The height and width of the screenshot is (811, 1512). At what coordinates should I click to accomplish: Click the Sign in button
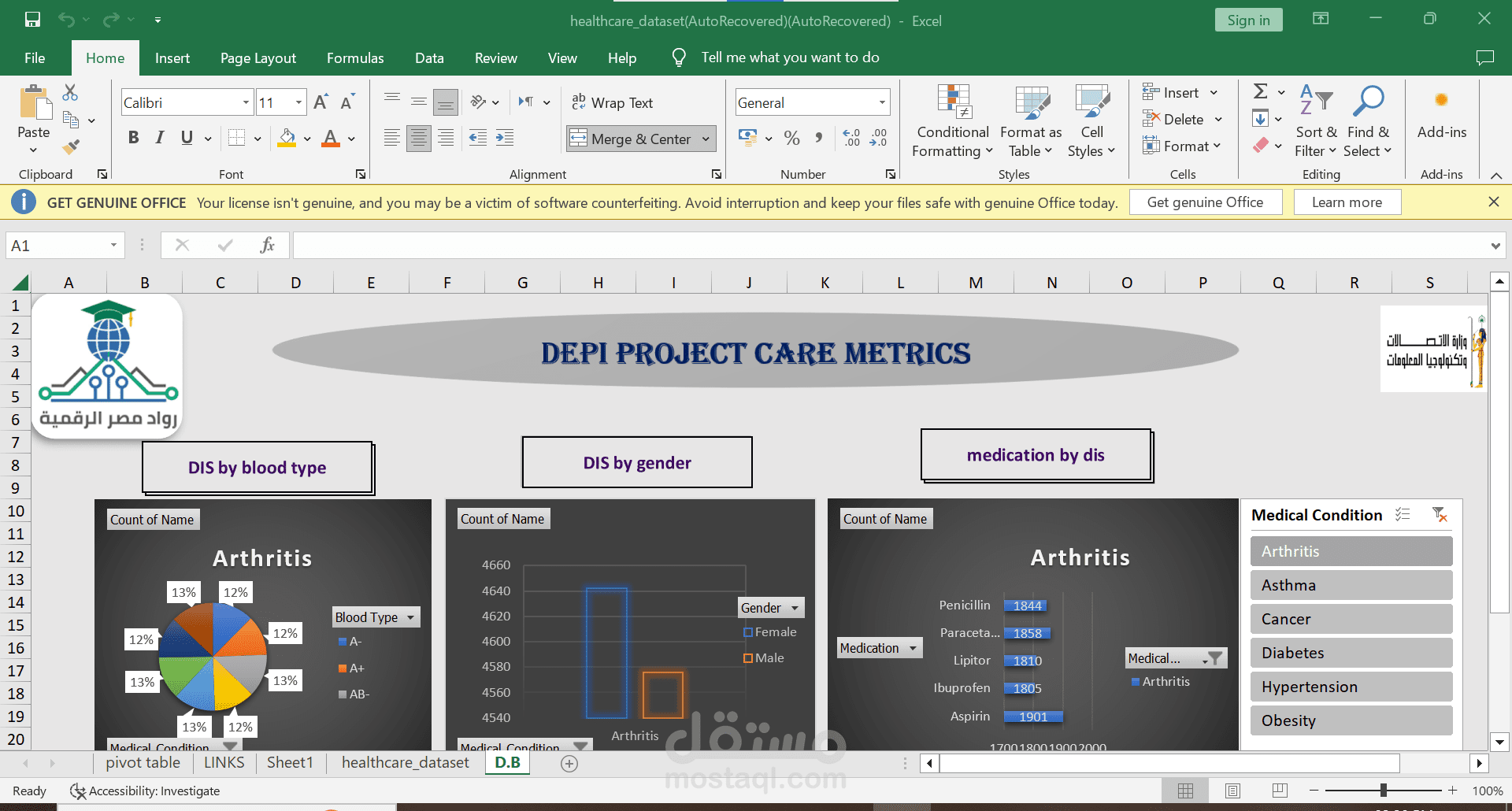pyautogui.click(x=1248, y=20)
